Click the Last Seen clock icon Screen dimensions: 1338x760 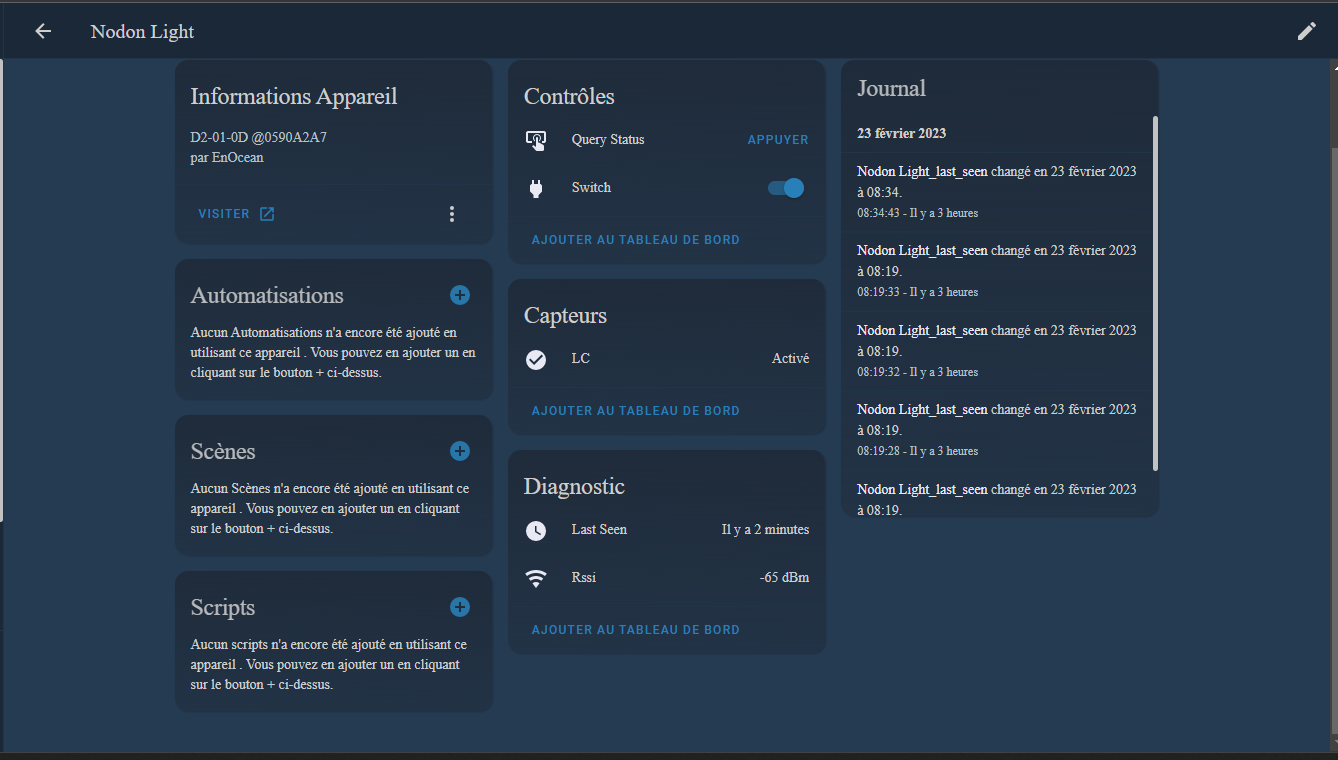click(536, 530)
